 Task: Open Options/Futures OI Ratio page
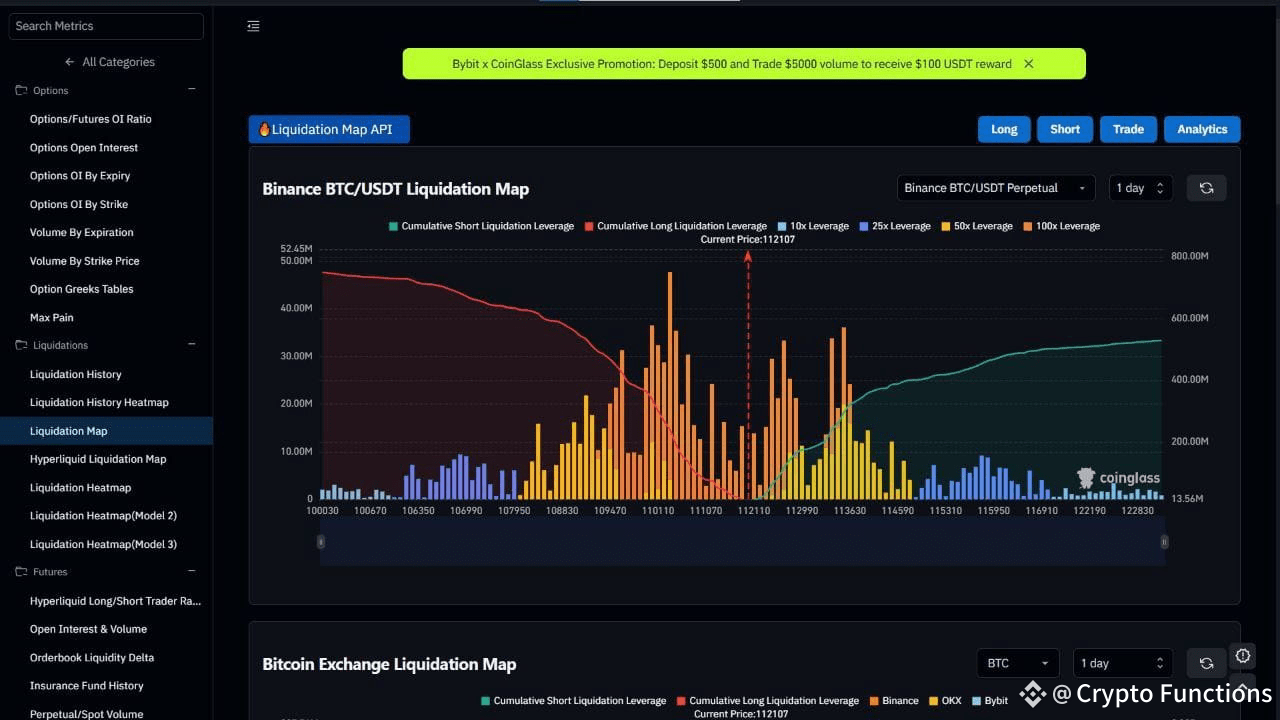click(x=91, y=119)
